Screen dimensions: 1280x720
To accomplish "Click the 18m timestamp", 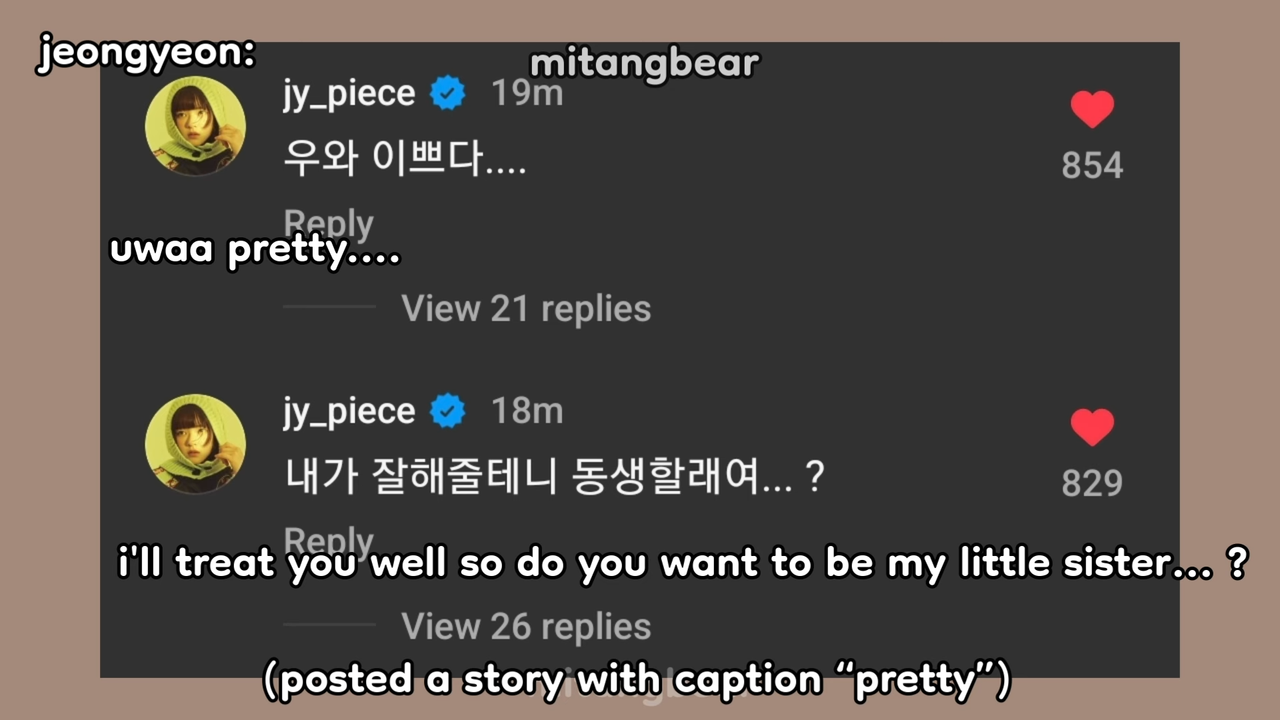I will click(x=527, y=412).
